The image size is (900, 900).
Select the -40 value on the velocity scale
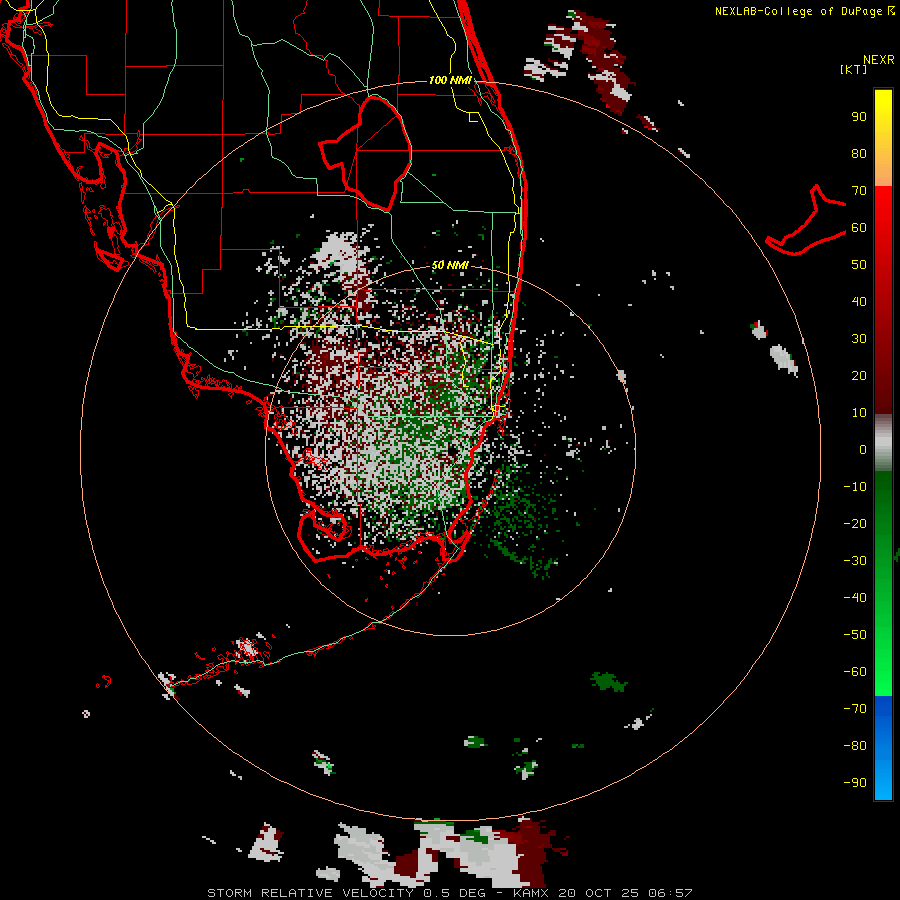click(855, 598)
